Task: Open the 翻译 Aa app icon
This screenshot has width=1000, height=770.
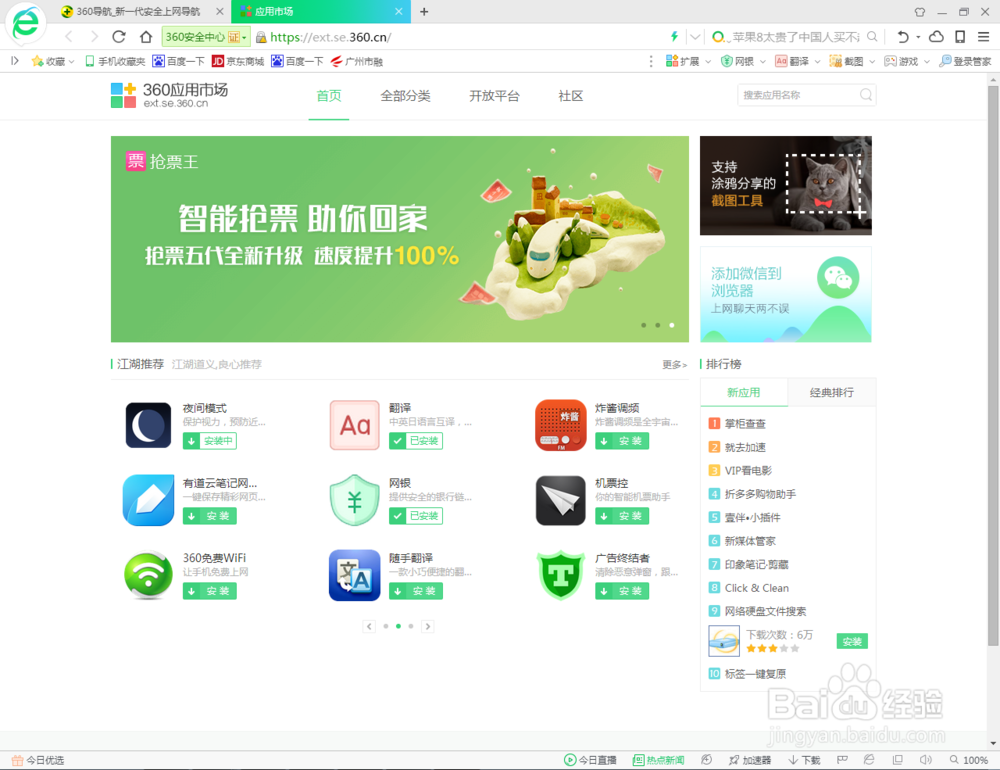Action: [355, 425]
